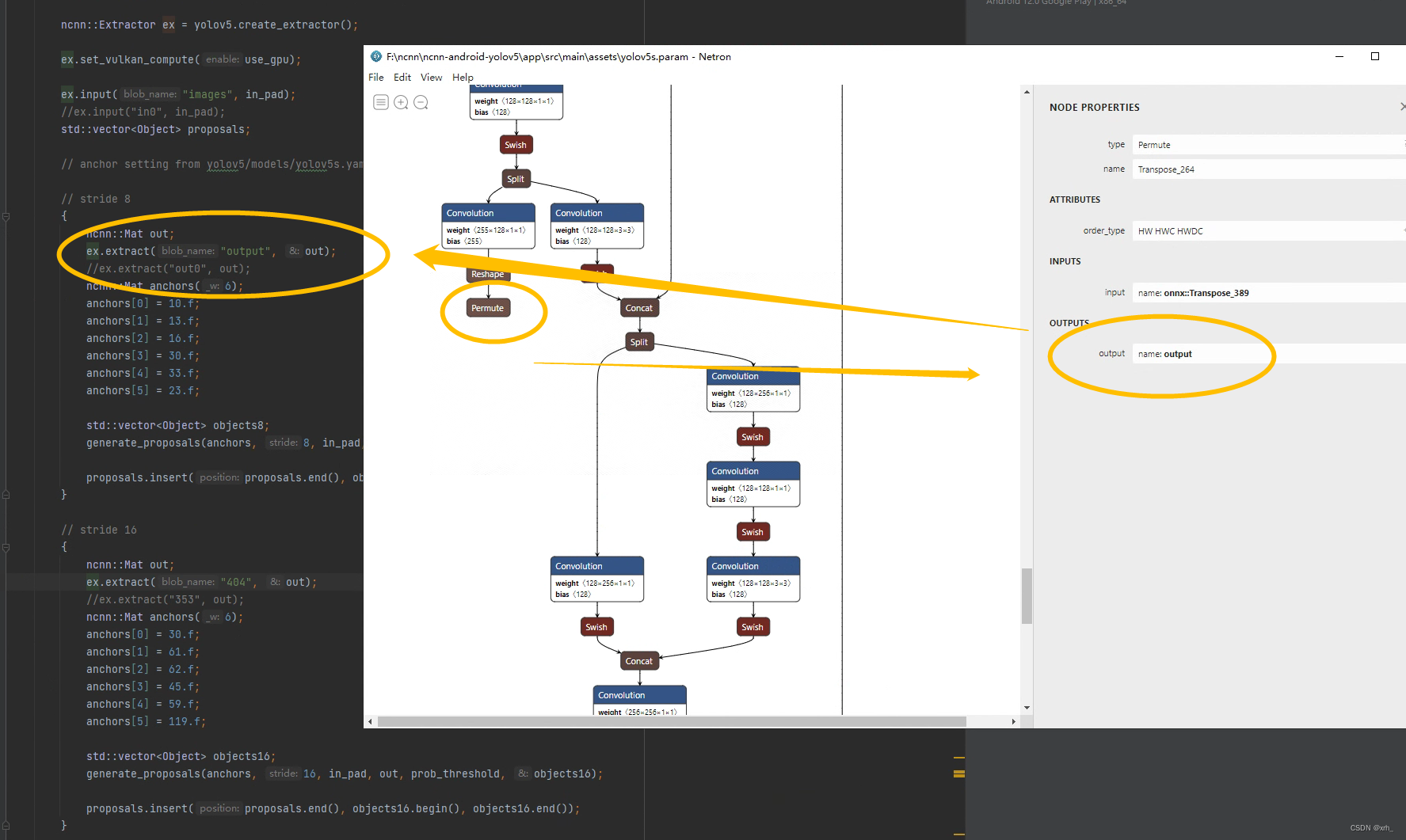Viewport: 1406px width, 840px height.
Task: Open the Help menu in Netron
Action: tap(463, 77)
